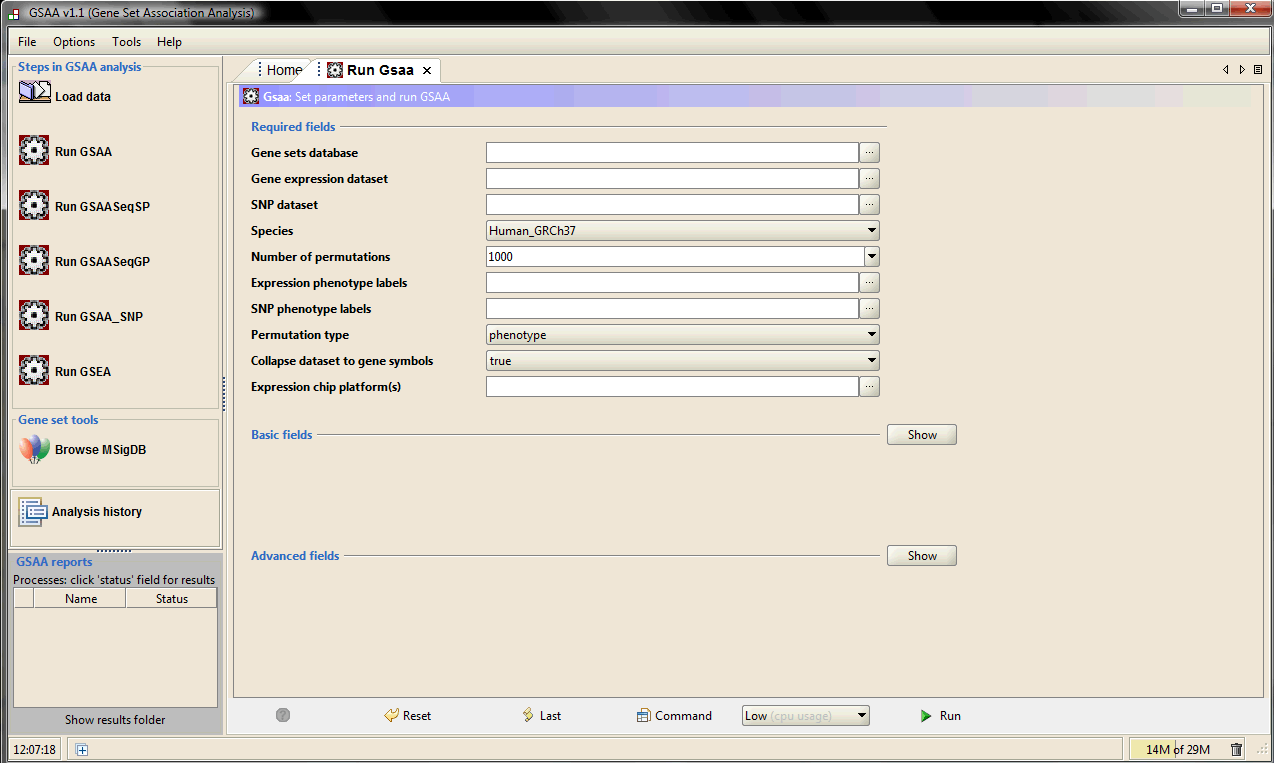Open Number of permutations dropdown arrow
1274x763 pixels.
(x=872, y=256)
